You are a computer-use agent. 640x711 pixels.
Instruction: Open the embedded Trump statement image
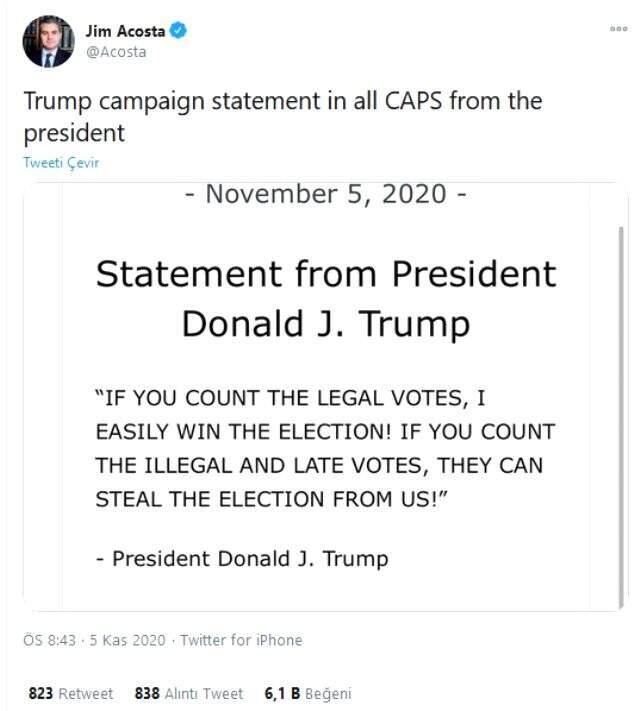click(x=325, y=400)
